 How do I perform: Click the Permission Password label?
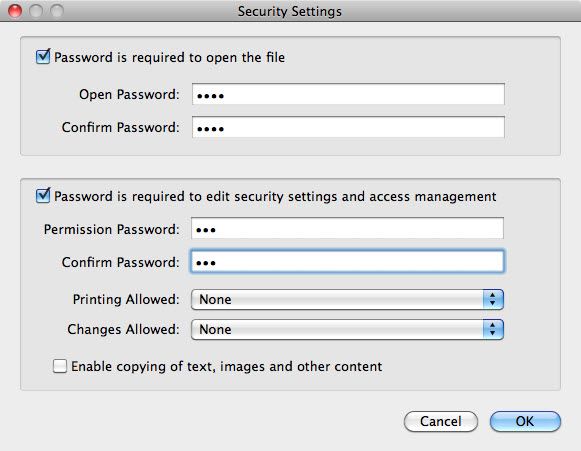click(x=112, y=229)
